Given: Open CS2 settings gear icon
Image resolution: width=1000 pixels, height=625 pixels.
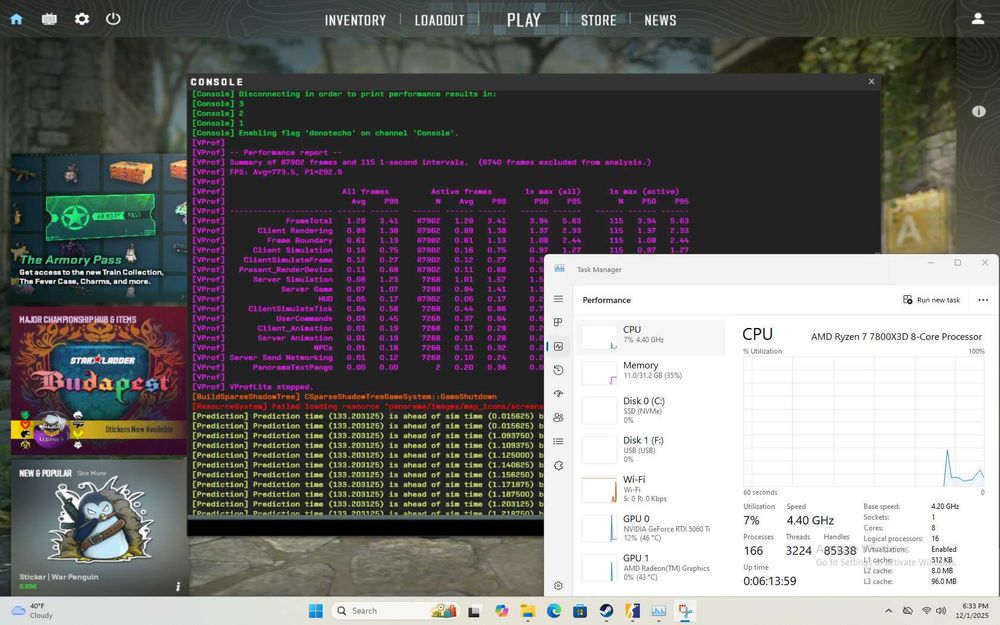Looking at the screenshot, I should pyautogui.click(x=82, y=18).
